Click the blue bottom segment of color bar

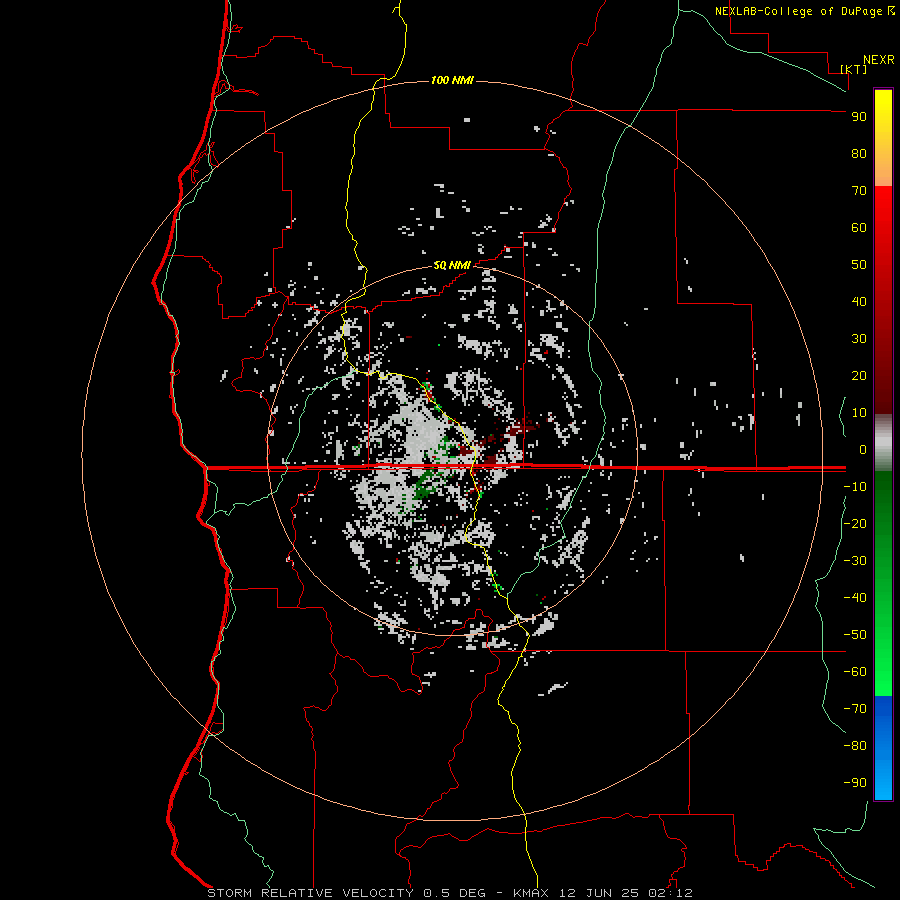[x=883, y=748]
